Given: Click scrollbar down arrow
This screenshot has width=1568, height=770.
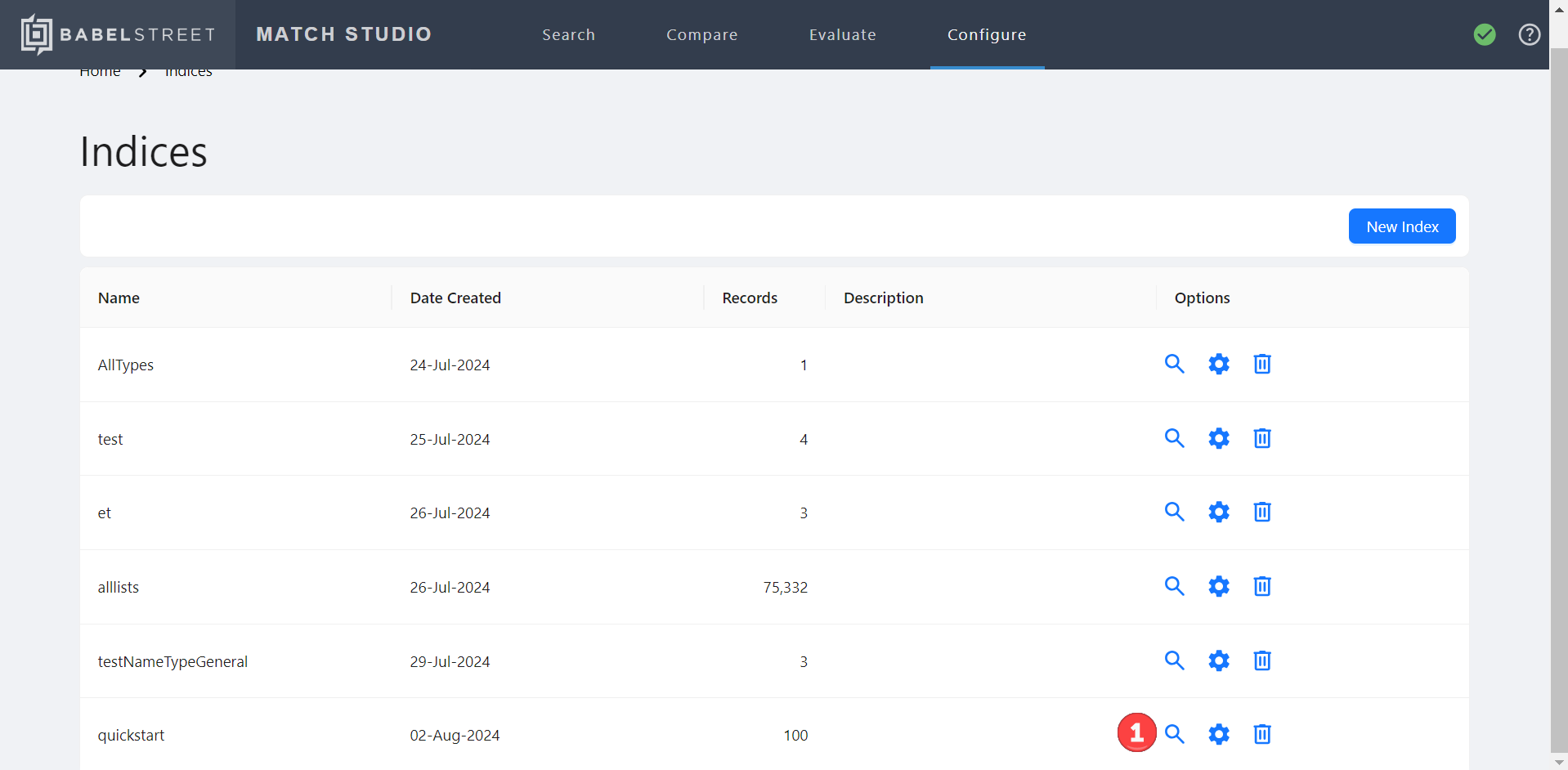Looking at the screenshot, I should 1559,762.
